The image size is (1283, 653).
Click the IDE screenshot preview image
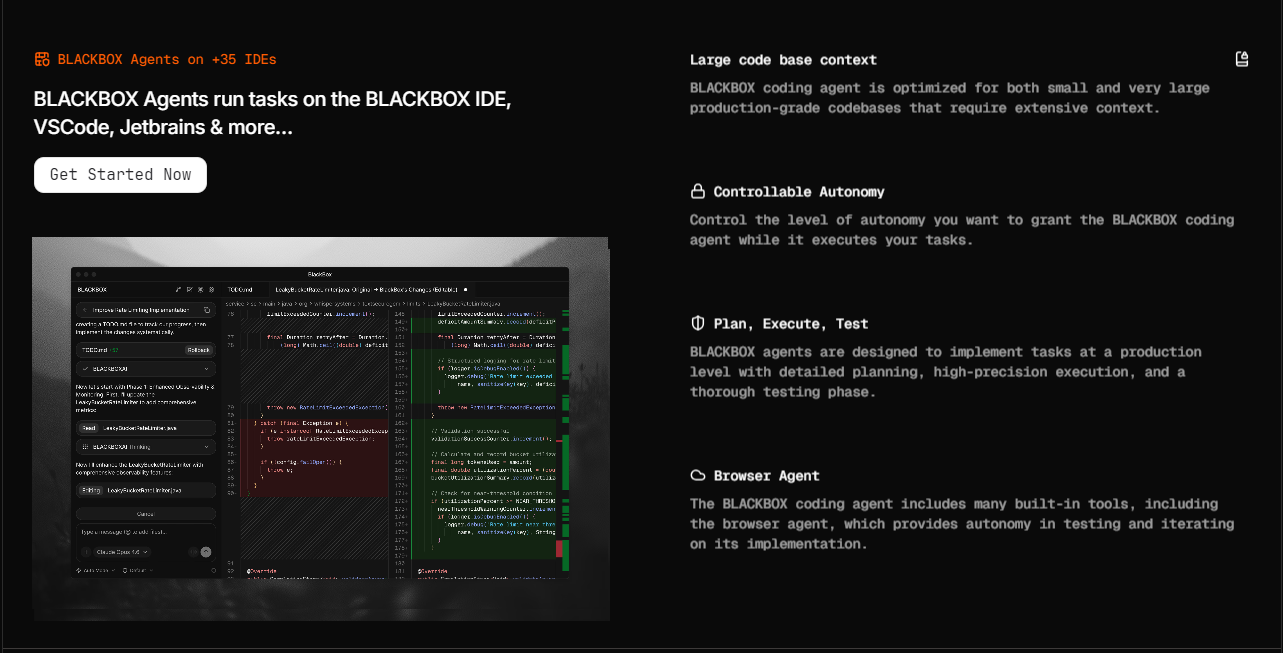(x=320, y=428)
